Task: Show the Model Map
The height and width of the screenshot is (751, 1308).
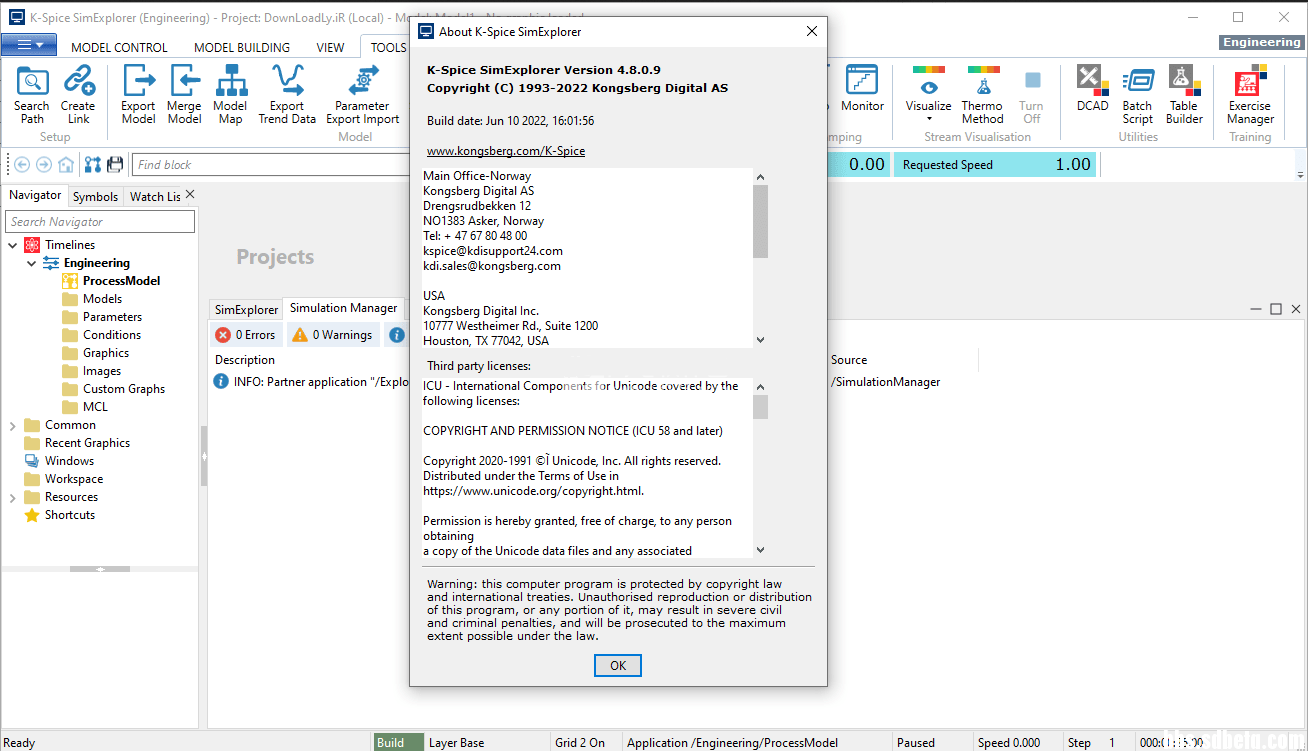Action: (230, 94)
